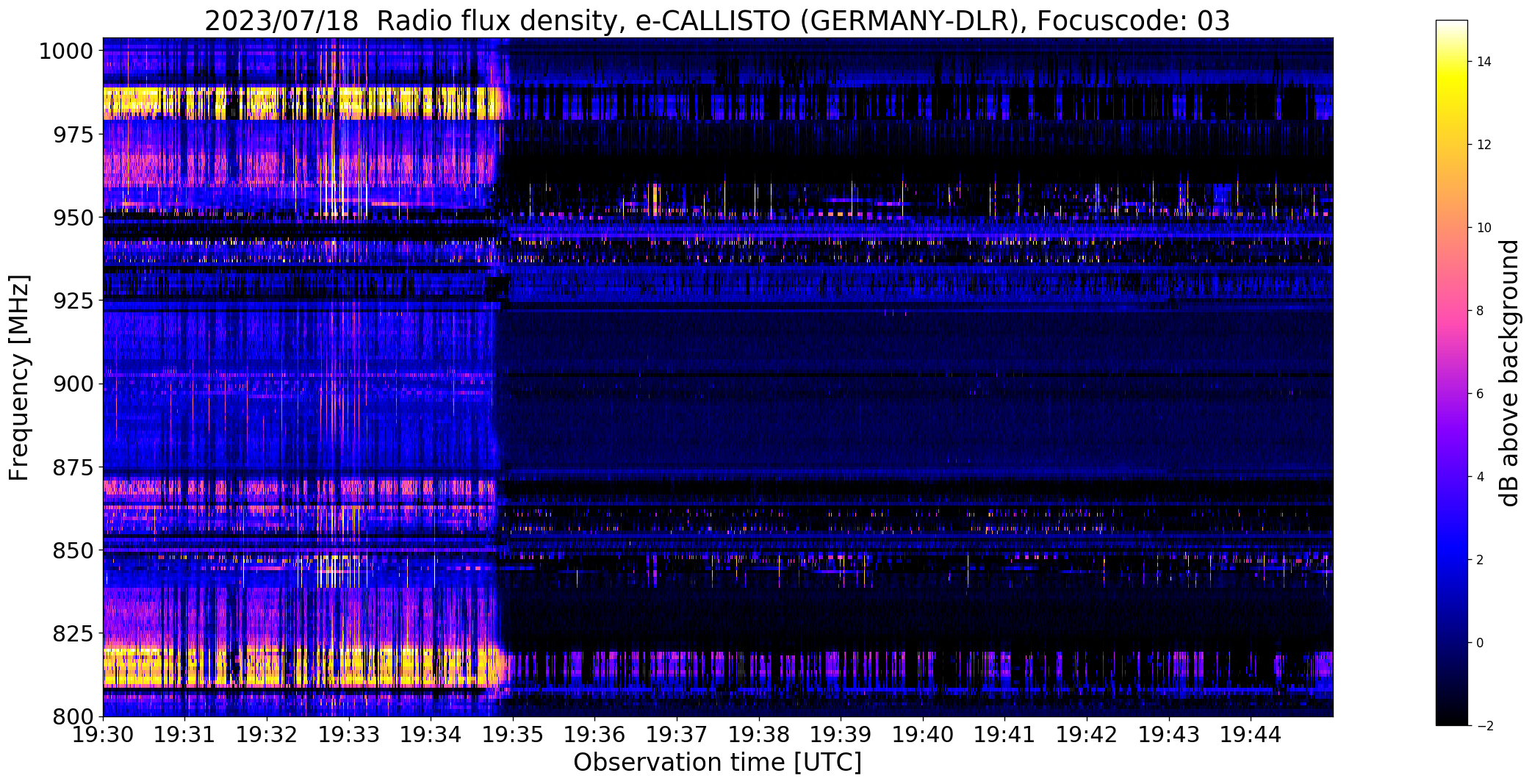
Task: Click the 19:30 time tick label
Action: pos(103,734)
